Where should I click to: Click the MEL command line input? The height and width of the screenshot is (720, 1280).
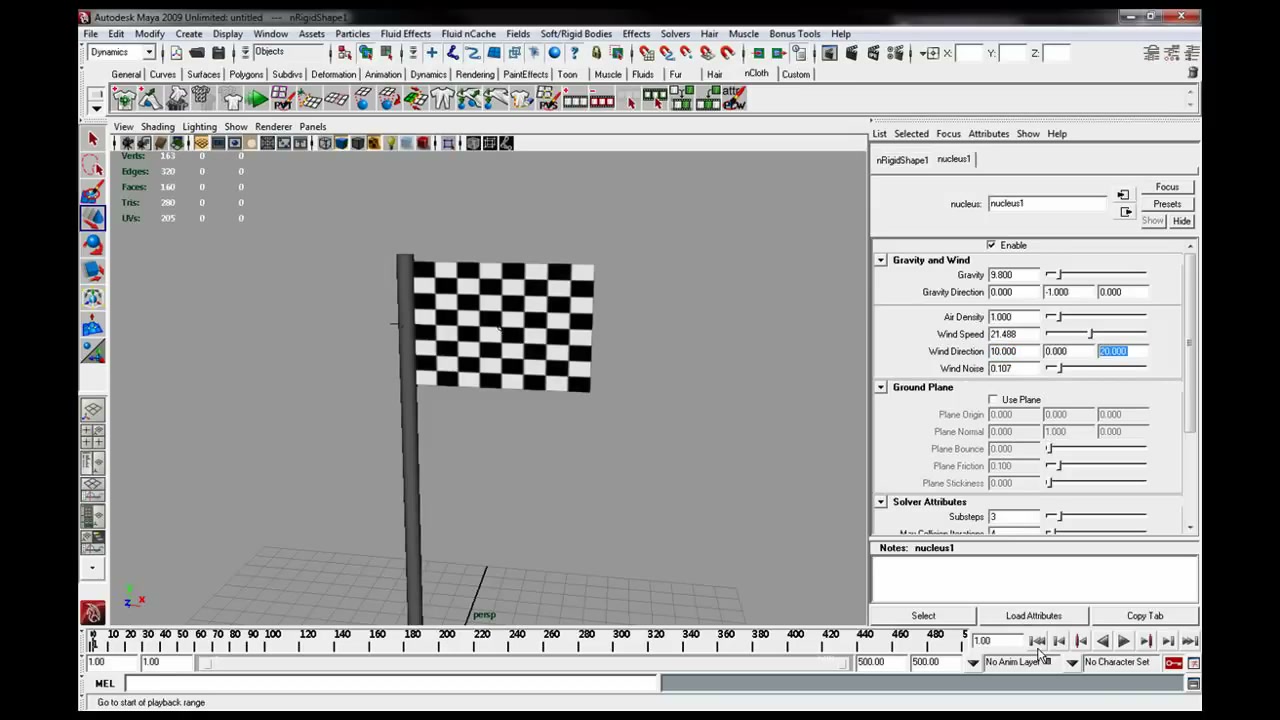392,684
